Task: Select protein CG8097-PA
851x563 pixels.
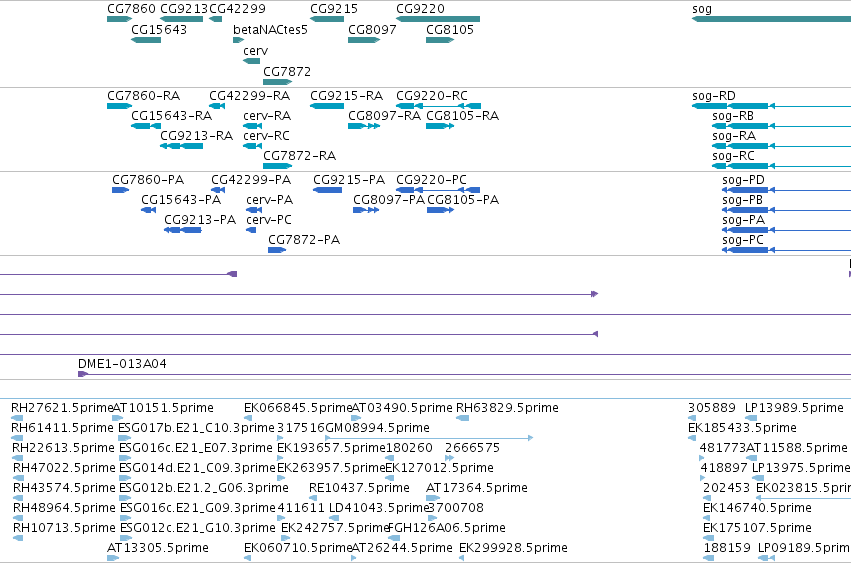Action: click(x=389, y=200)
